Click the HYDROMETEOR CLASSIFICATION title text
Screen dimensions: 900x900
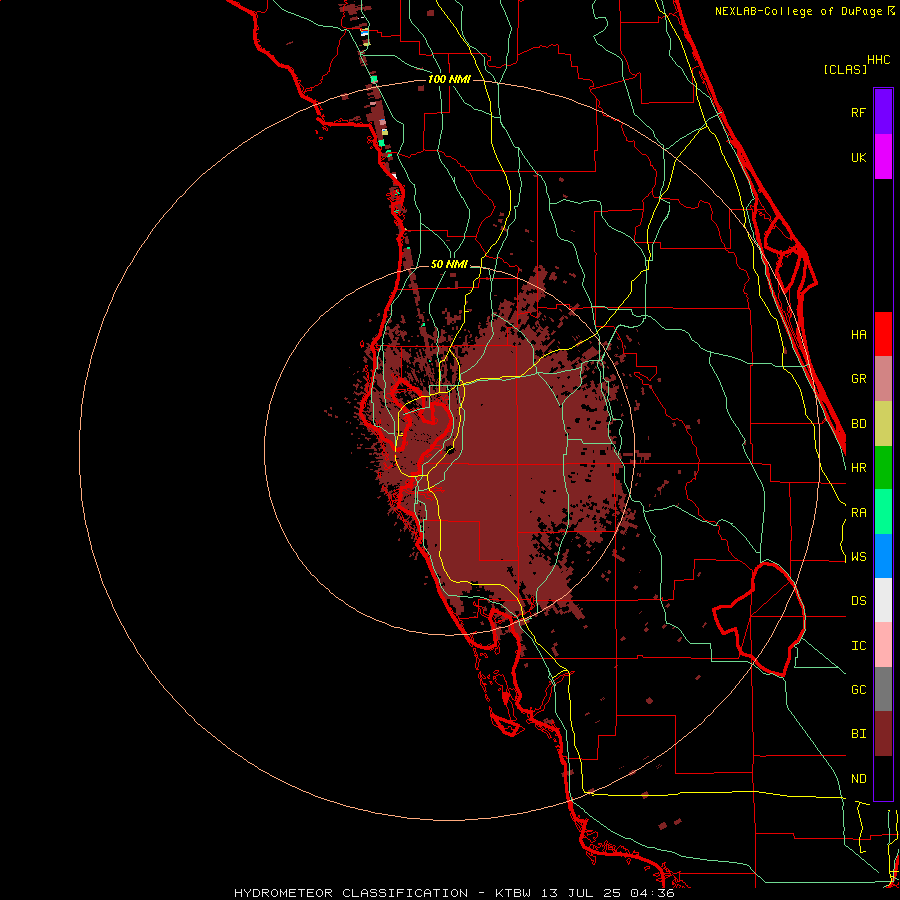351,893
